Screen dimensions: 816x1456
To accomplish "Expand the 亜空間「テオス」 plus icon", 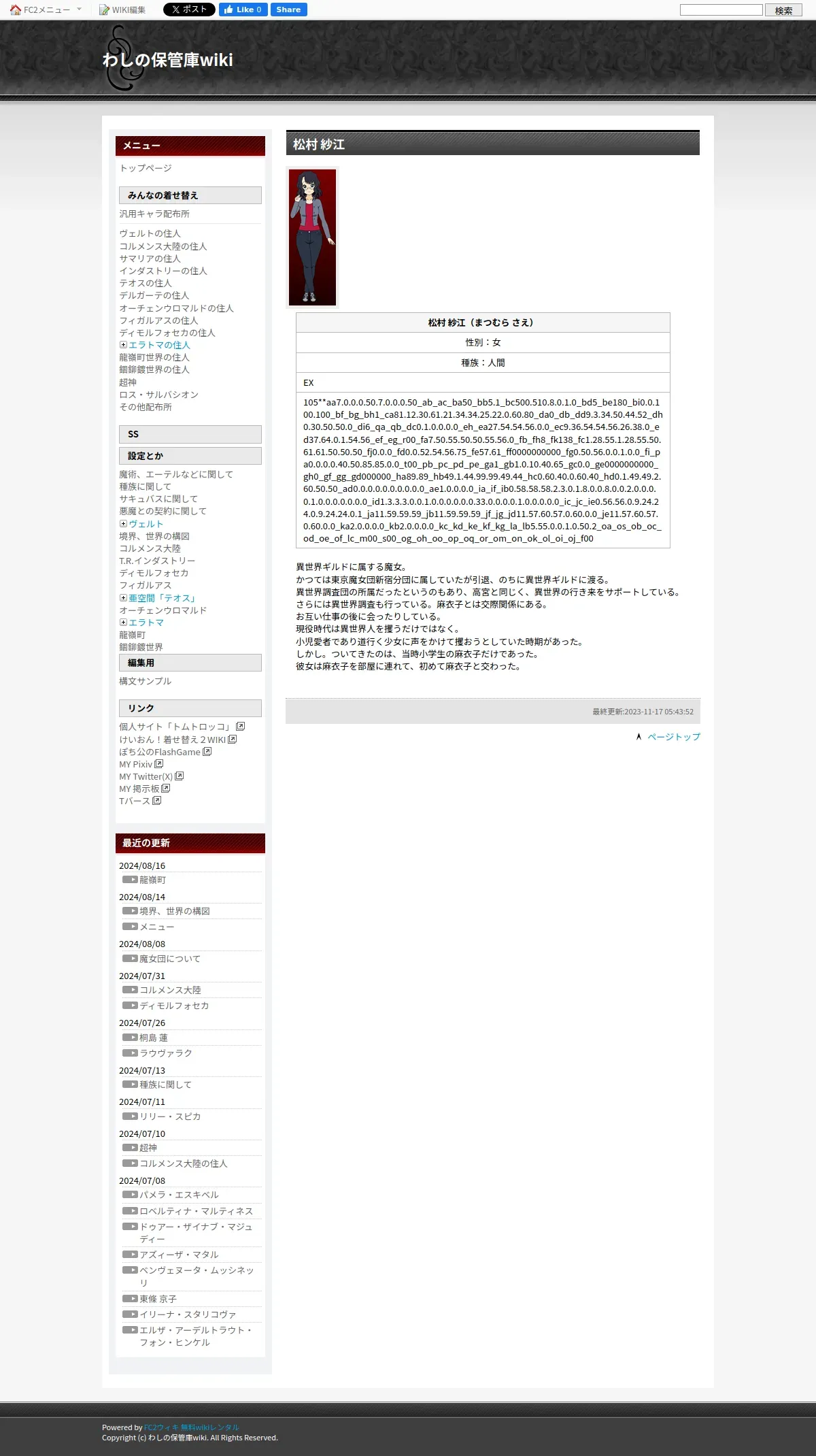I will (x=123, y=598).
